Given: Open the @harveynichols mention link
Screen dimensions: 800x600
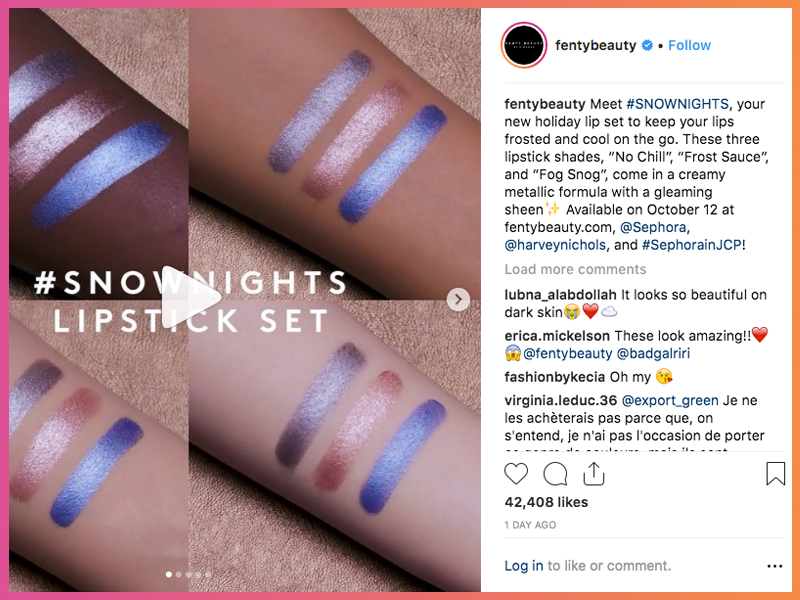Looking at the screenshot, I should 555,245.
